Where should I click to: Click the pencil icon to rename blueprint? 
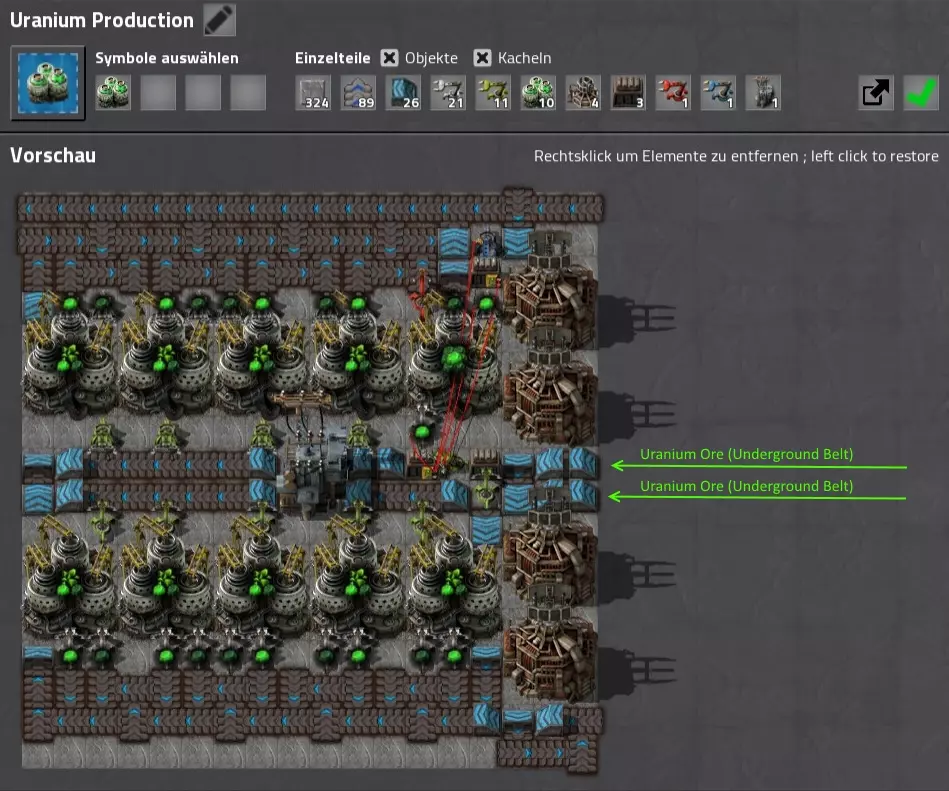pyautogui.click(x=219, y=19)
